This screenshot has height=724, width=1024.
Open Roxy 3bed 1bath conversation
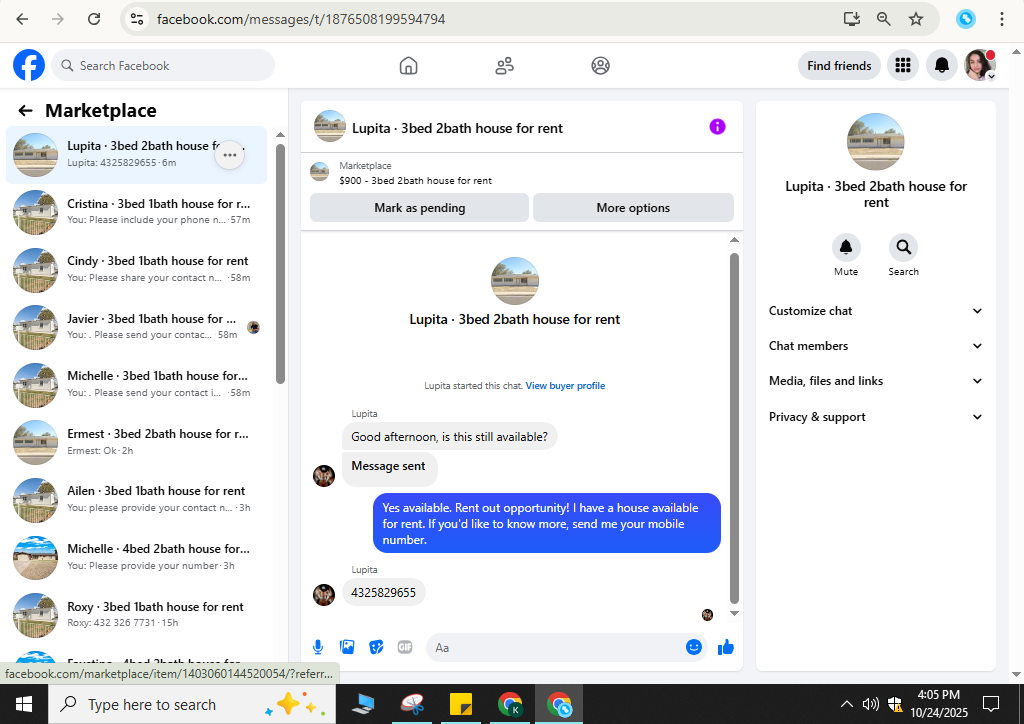point(136,614)
